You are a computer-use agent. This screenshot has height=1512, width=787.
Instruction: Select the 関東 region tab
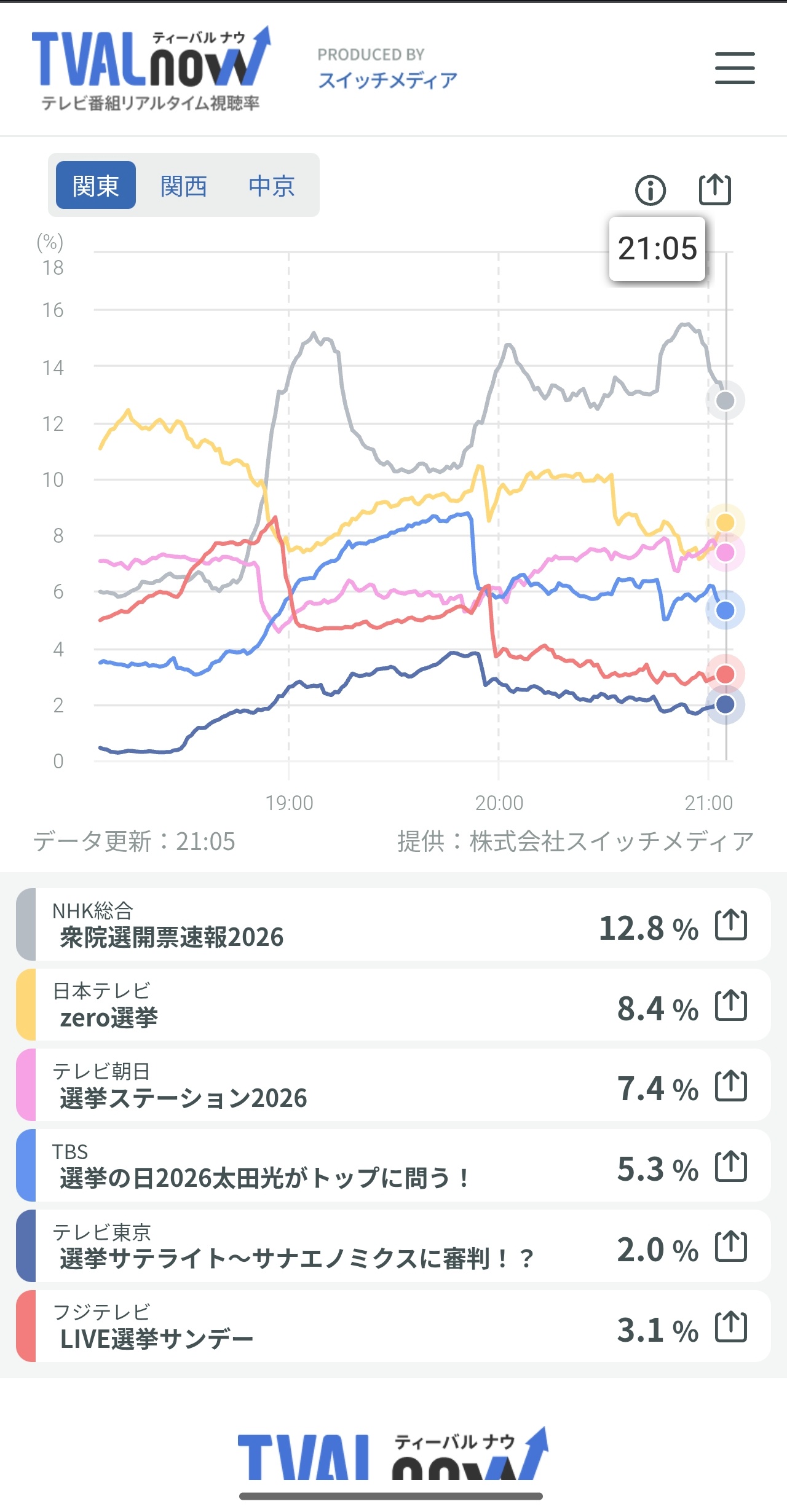point(96,186)
